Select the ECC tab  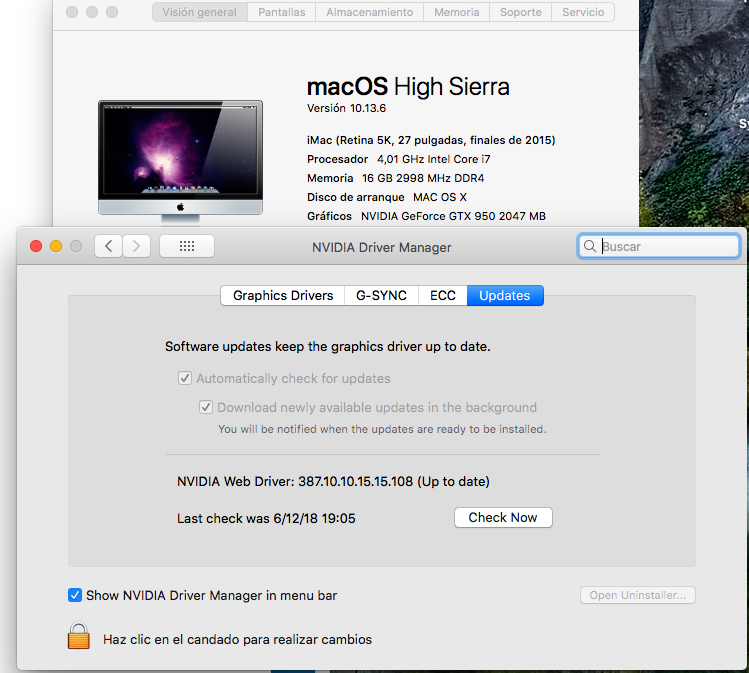(x=443, y=296)
